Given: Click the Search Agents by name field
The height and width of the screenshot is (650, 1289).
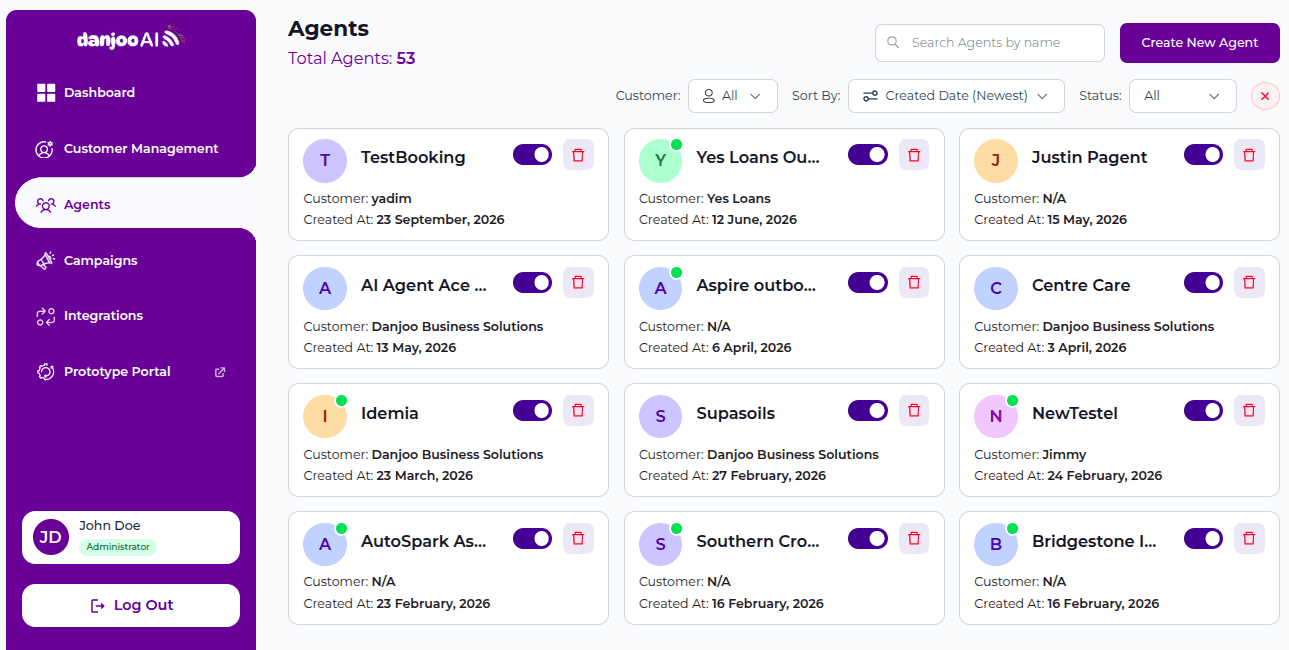Looking at the screenshot, I should [990, 43].
